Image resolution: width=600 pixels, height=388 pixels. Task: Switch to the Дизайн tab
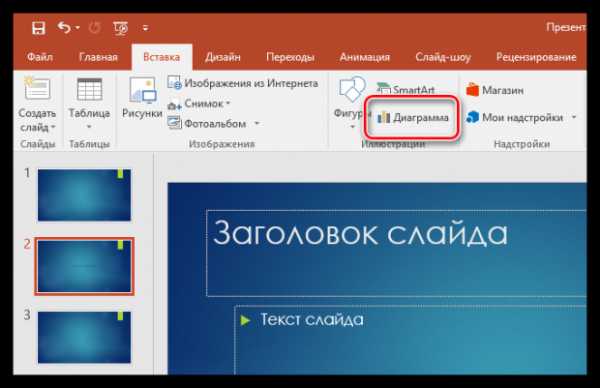[223, 57]
